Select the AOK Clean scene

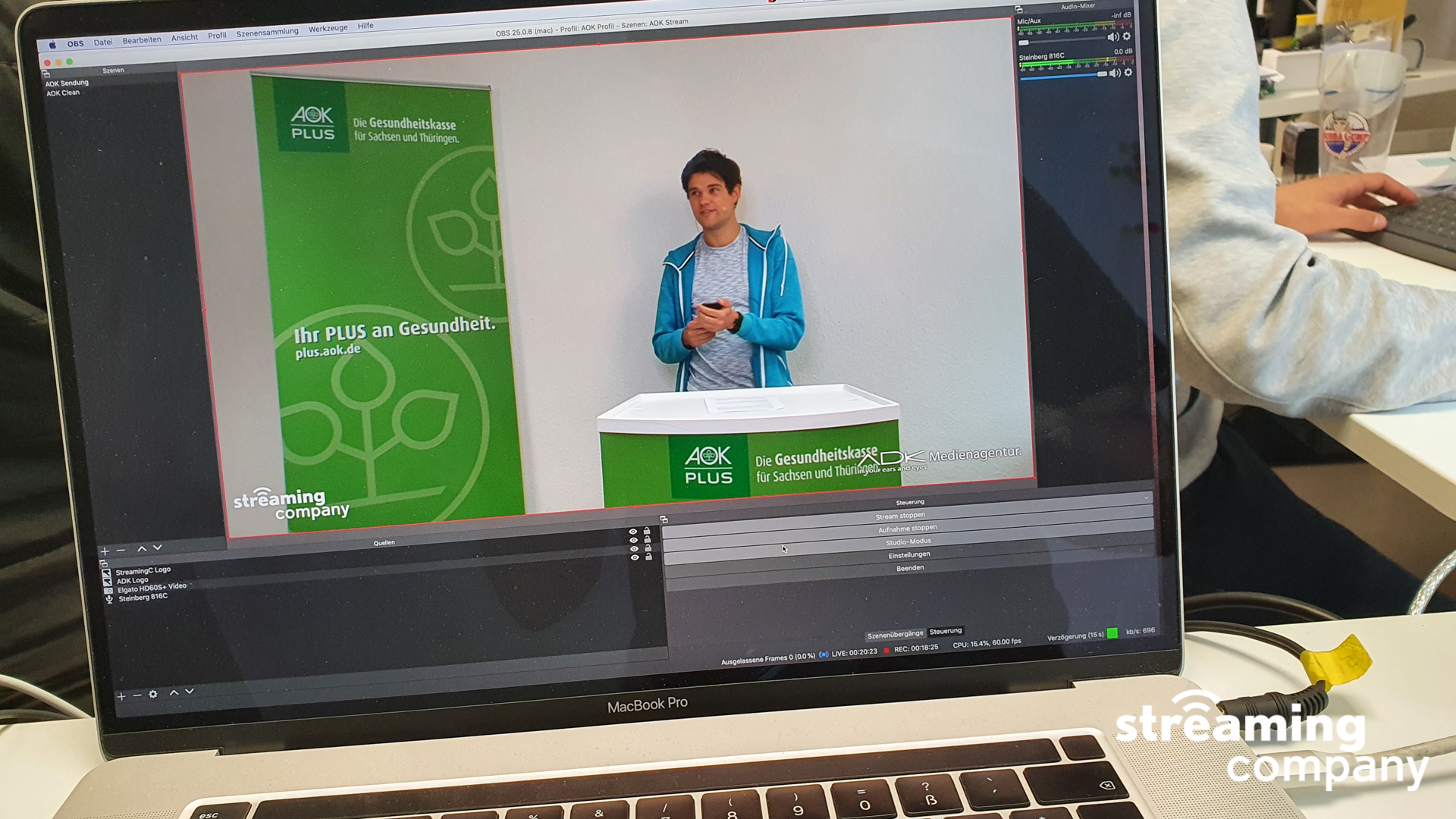63,93
